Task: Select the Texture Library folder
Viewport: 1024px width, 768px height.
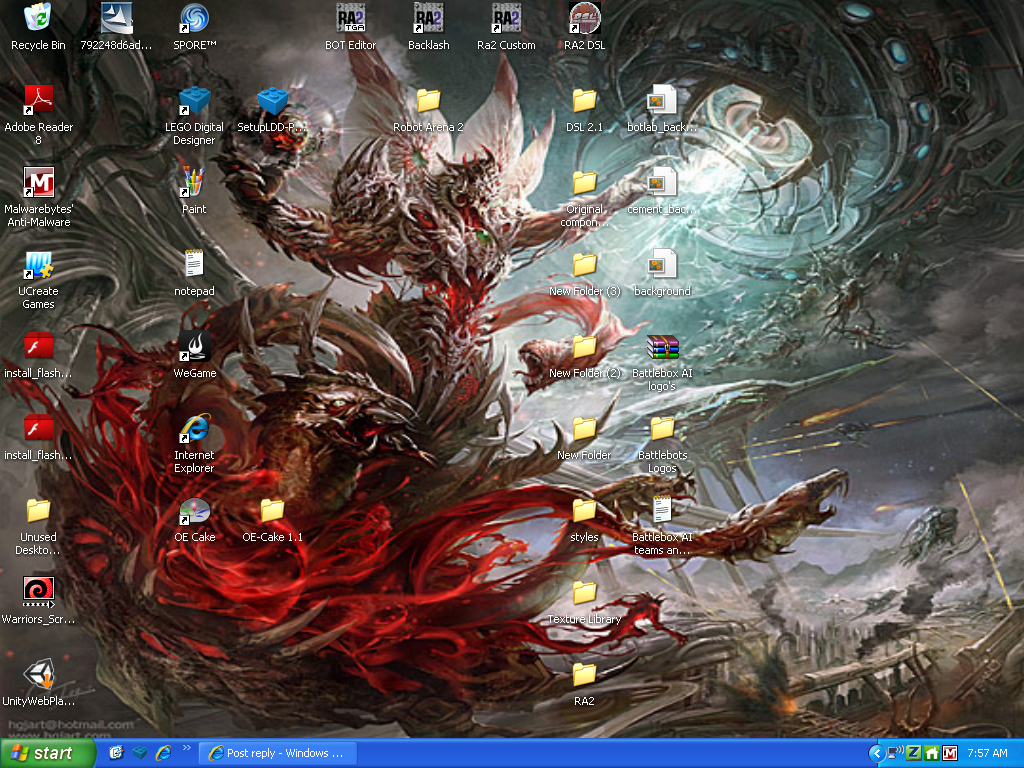Action: 584,592
